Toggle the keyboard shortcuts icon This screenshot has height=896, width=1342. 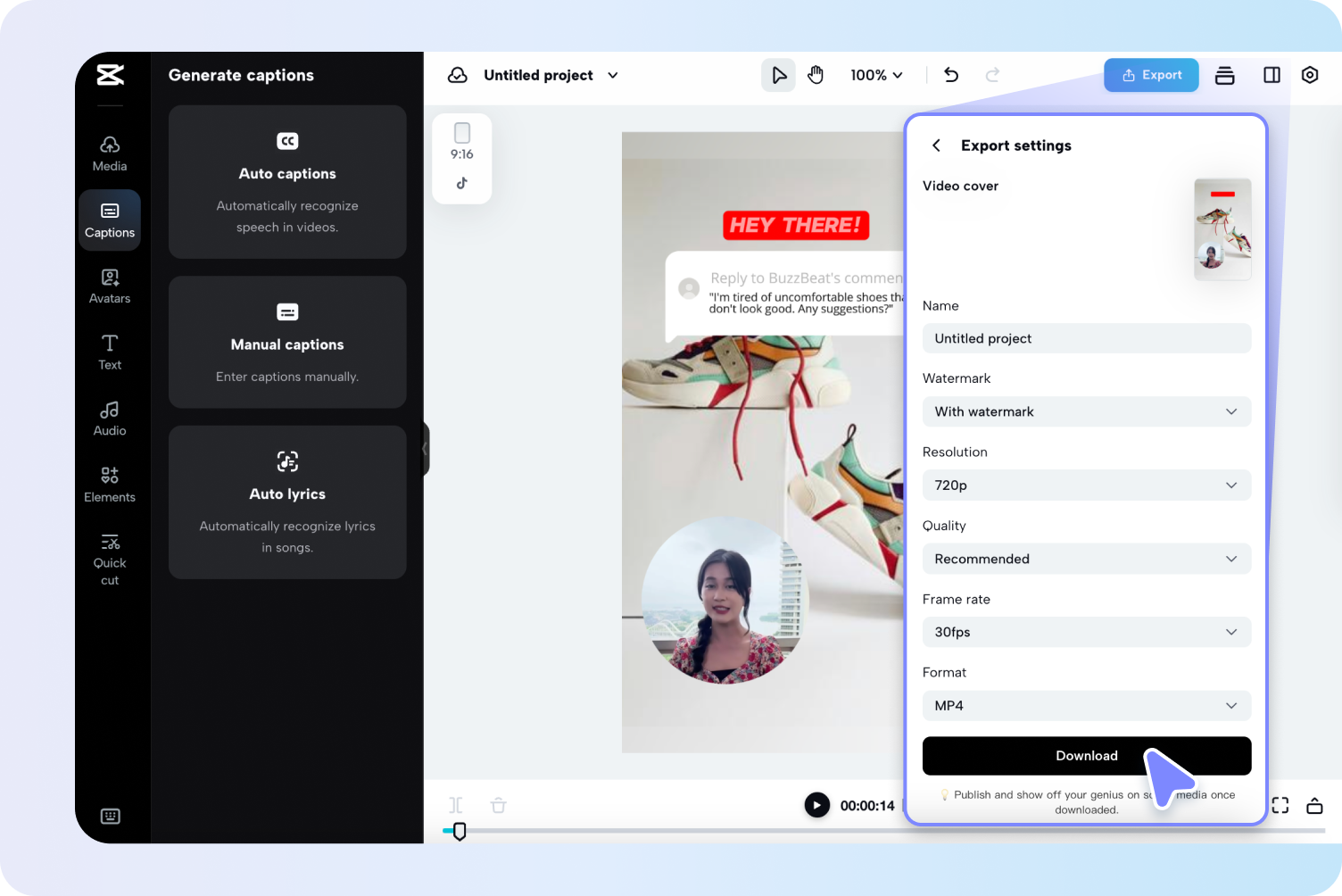(x=110, y=816)
